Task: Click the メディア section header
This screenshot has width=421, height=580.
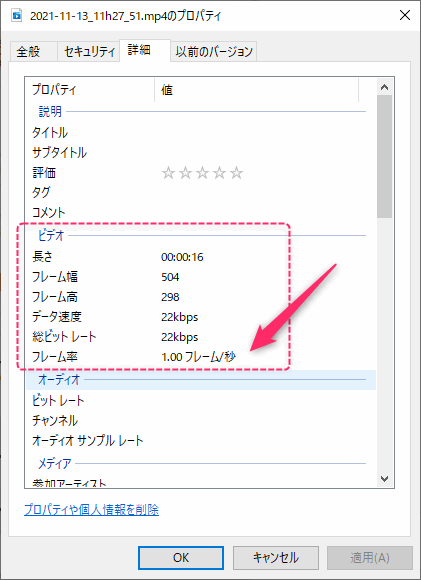Action: (x=55, y=463)
